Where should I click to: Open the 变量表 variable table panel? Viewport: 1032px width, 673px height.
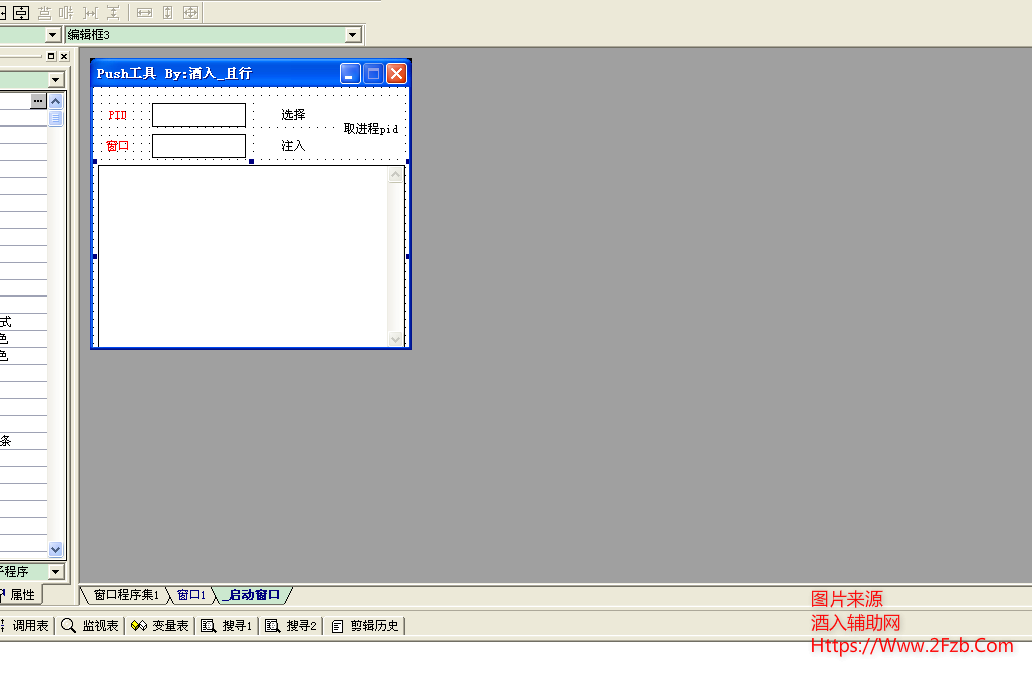pyautogui.click(x=160, y=625)
